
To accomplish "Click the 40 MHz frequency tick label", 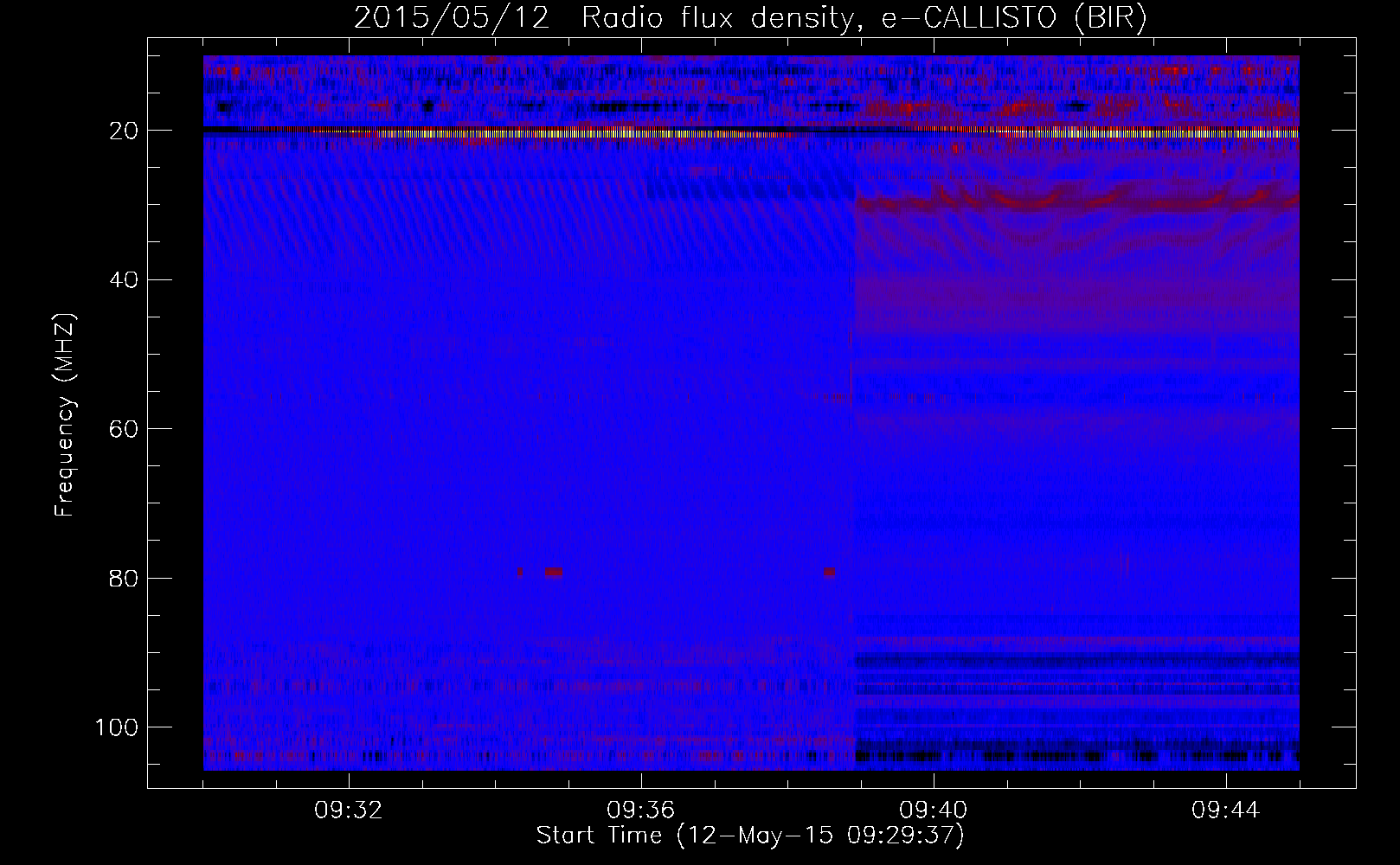I will point(125,279).
